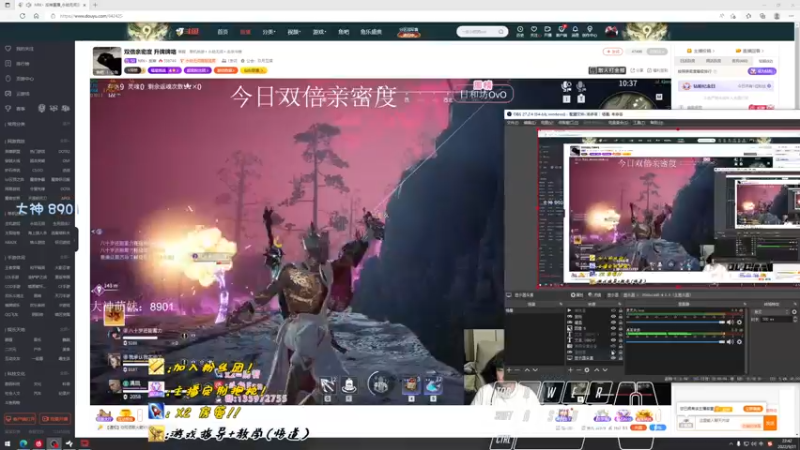
Task: Toggle eye visibility of fourth source in OBS list
Action: (614, 329)
